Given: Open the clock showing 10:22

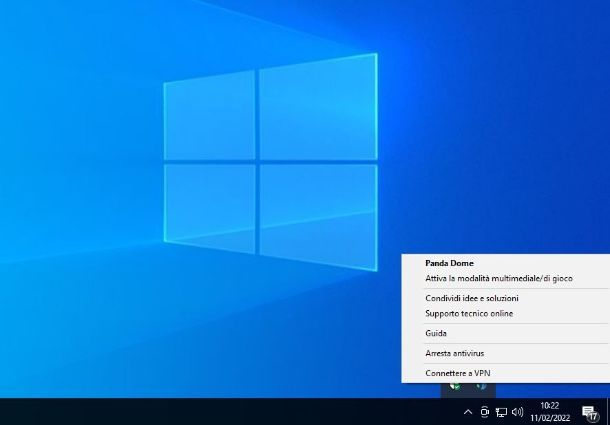Looking at the screenshot, I should point(550,412).
